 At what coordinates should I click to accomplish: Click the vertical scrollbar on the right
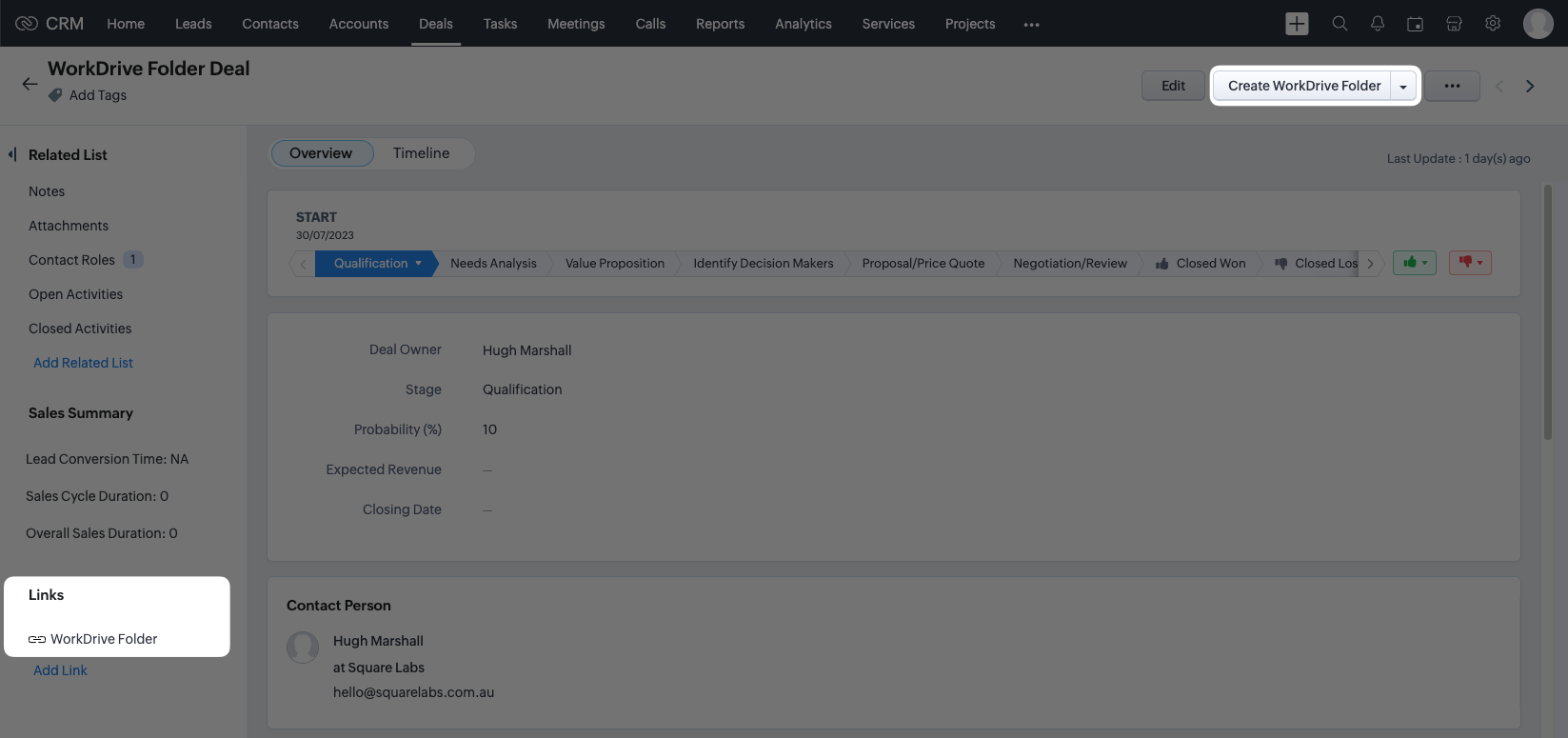[1548, 314]
